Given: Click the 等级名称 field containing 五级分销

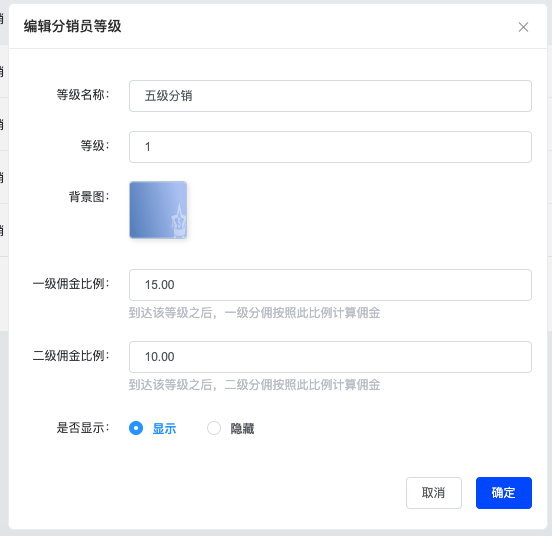Looking at the screenshot, I should point(330,96).
